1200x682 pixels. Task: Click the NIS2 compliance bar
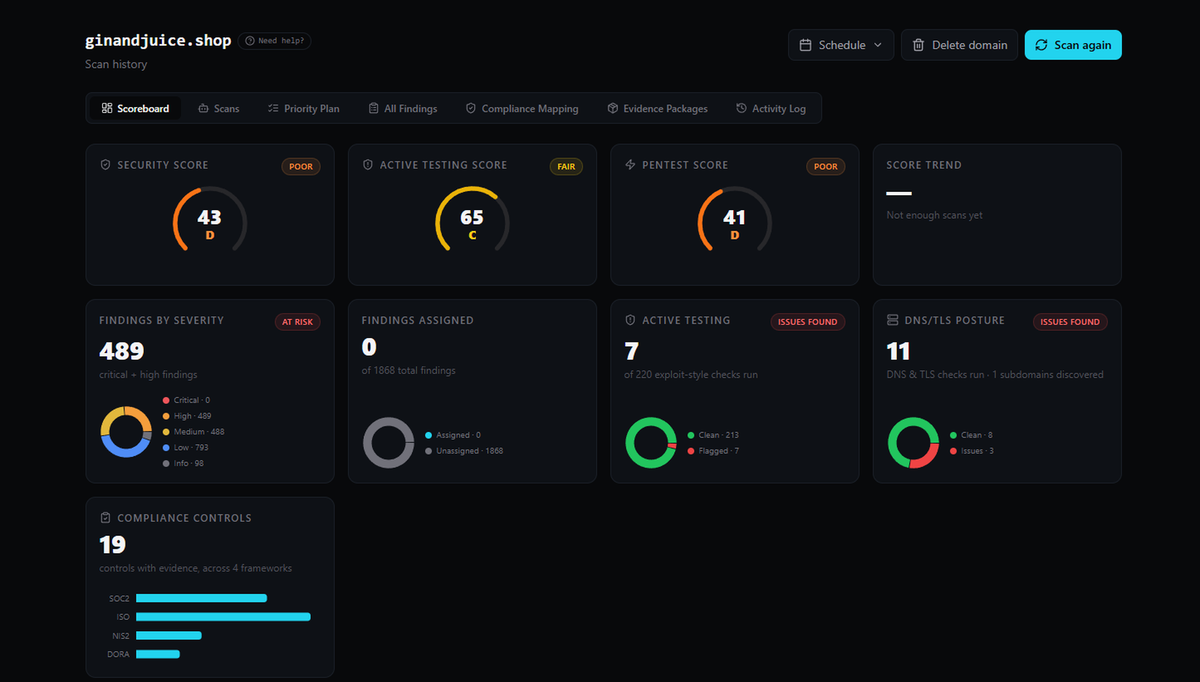[168, 635]
